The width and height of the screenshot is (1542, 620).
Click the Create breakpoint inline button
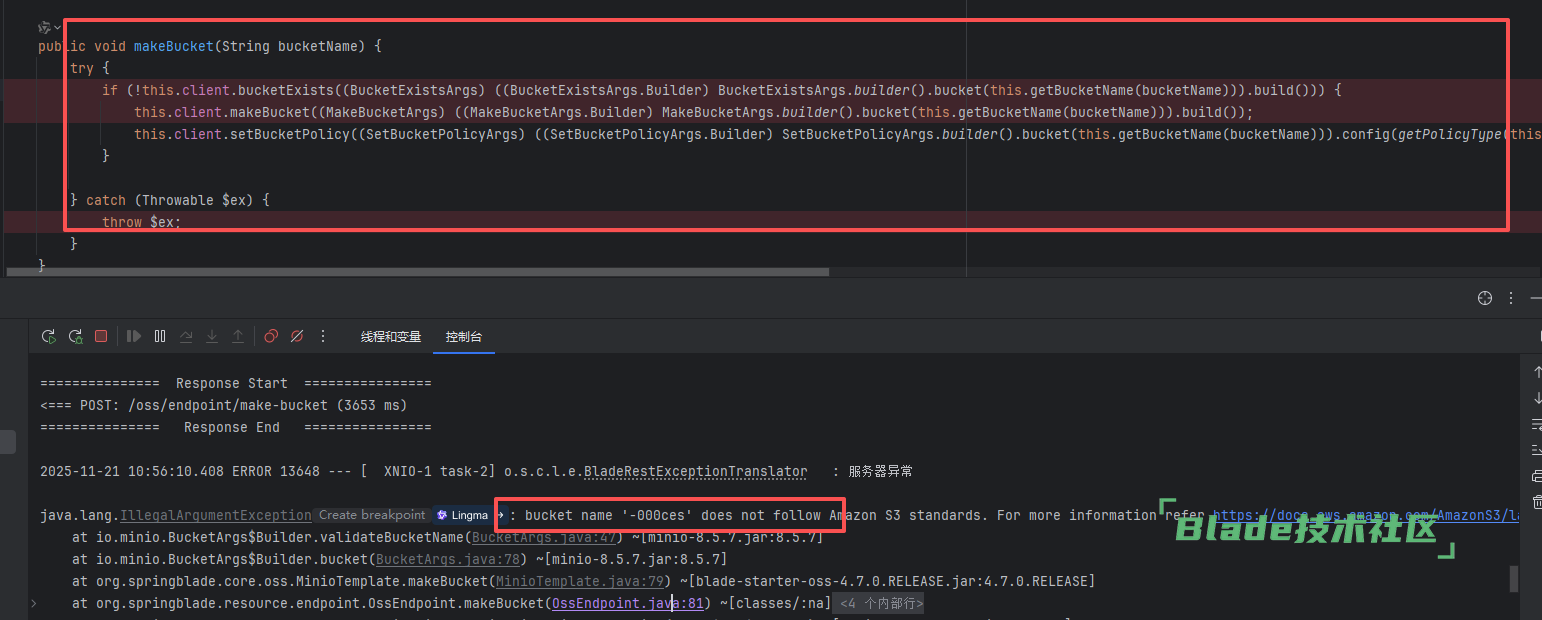tap(372, 515)
